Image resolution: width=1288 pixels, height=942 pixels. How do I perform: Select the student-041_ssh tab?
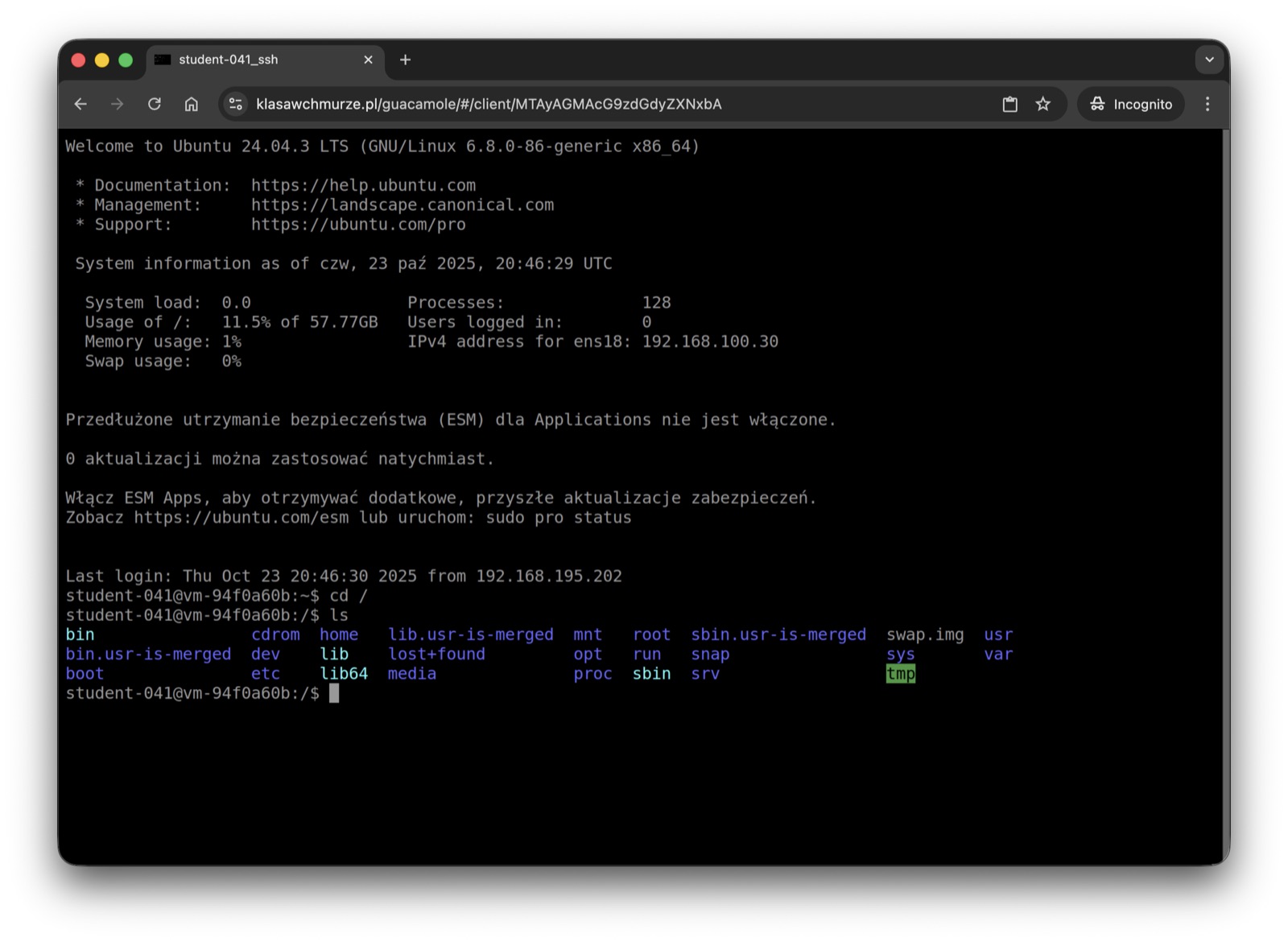266,60
